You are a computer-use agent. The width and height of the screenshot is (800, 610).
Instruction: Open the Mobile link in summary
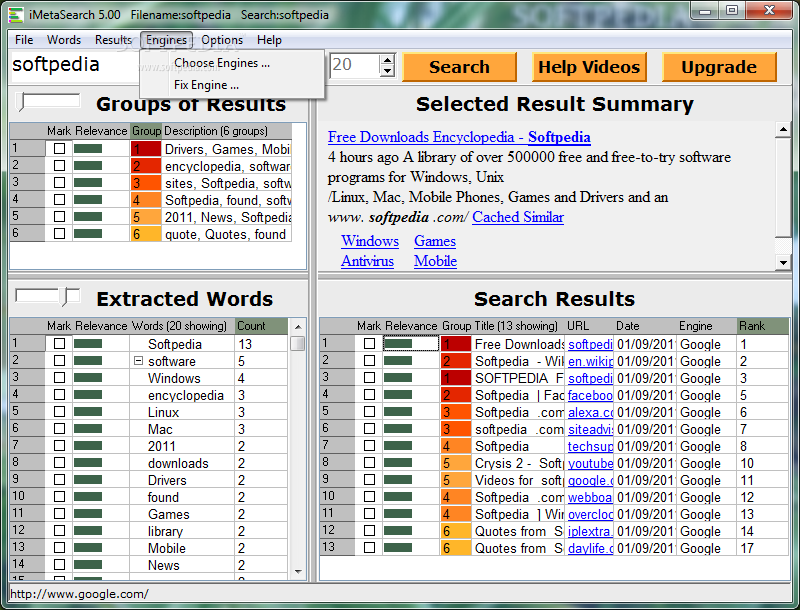435,261
